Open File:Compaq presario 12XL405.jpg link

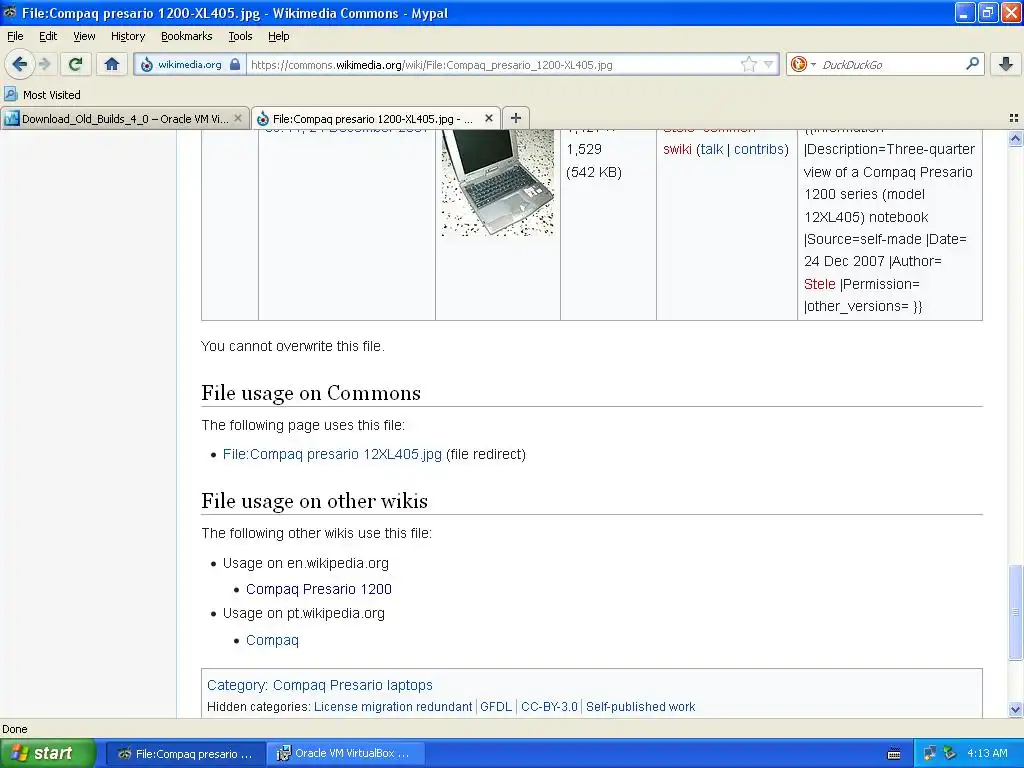pos(332,454)
